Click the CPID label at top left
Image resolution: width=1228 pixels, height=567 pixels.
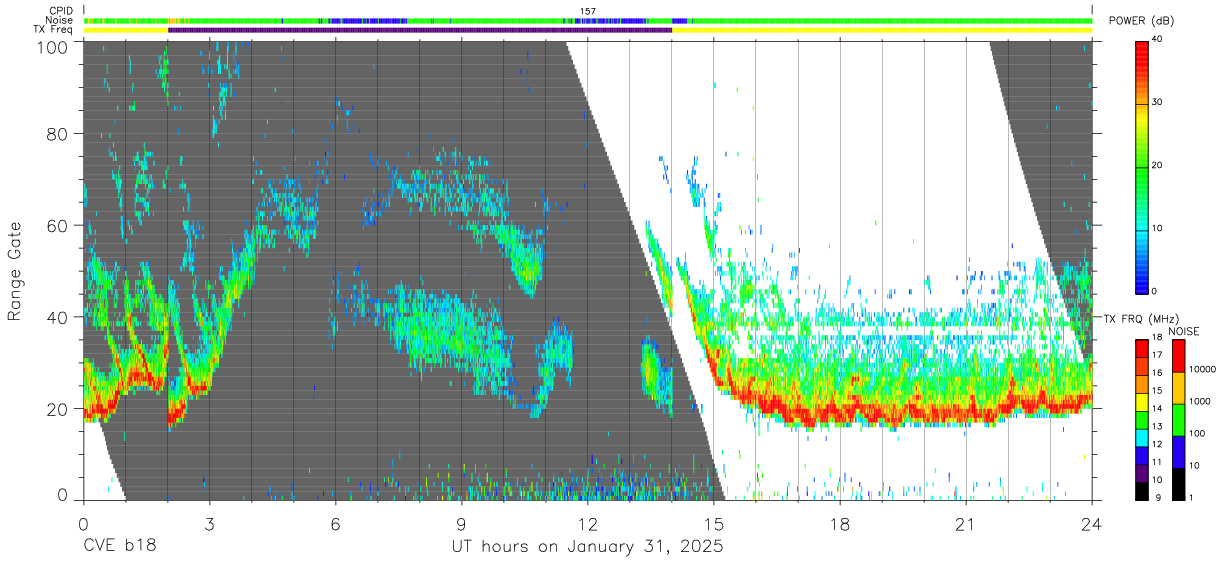tap(61, 11)
